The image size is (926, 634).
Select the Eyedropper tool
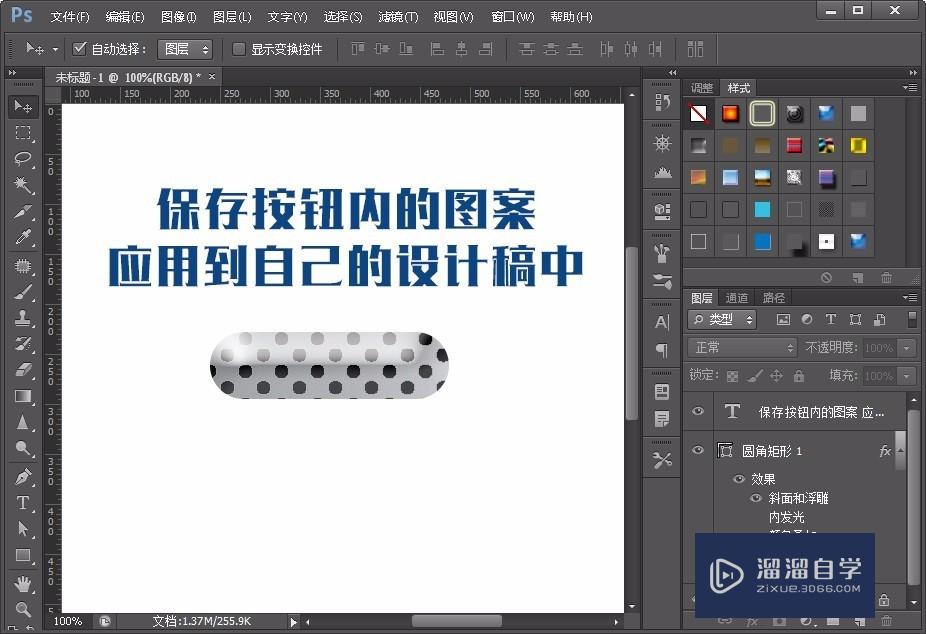coord(23,237)
